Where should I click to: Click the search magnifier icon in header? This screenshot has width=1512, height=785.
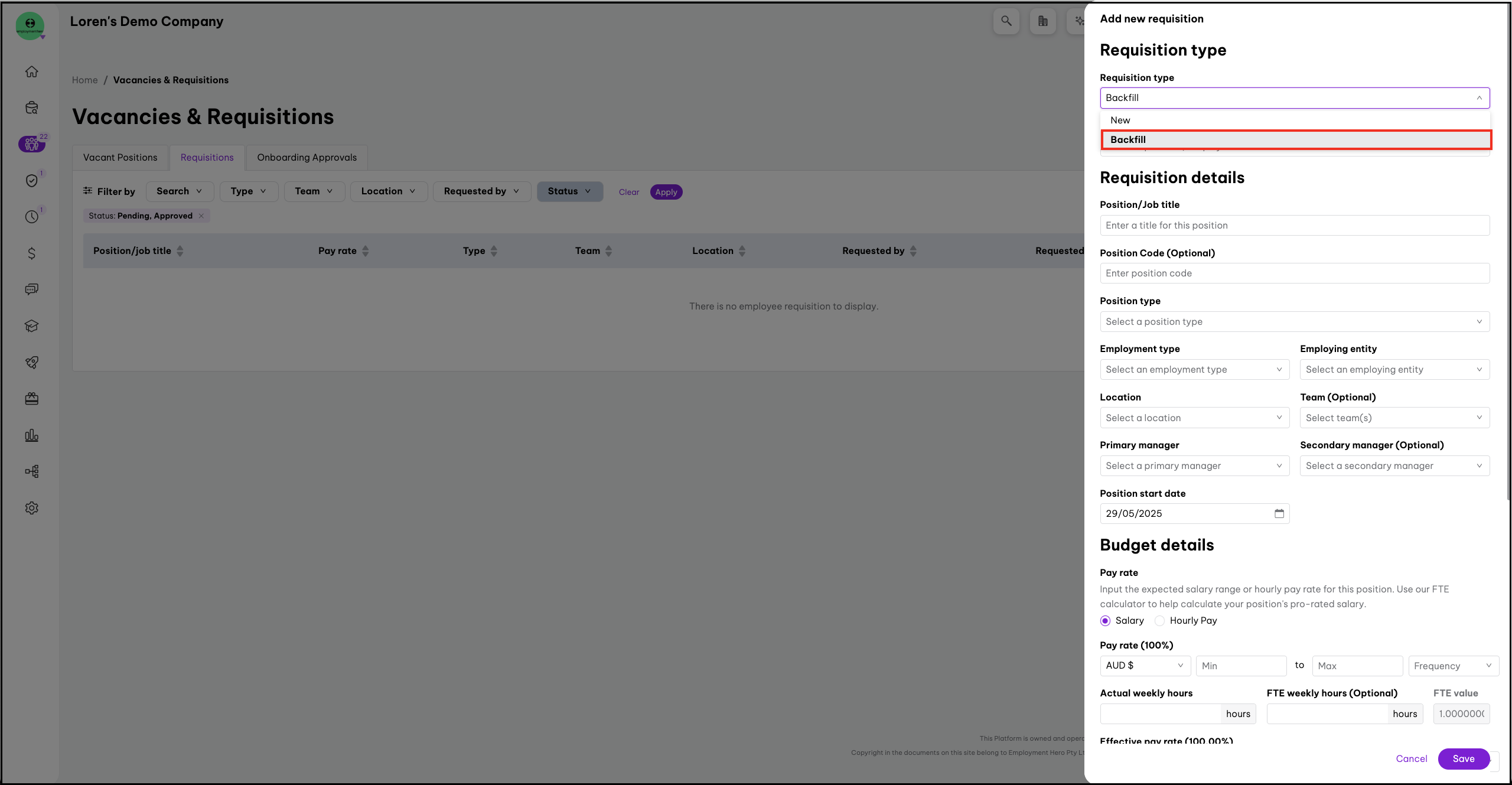1006,21
